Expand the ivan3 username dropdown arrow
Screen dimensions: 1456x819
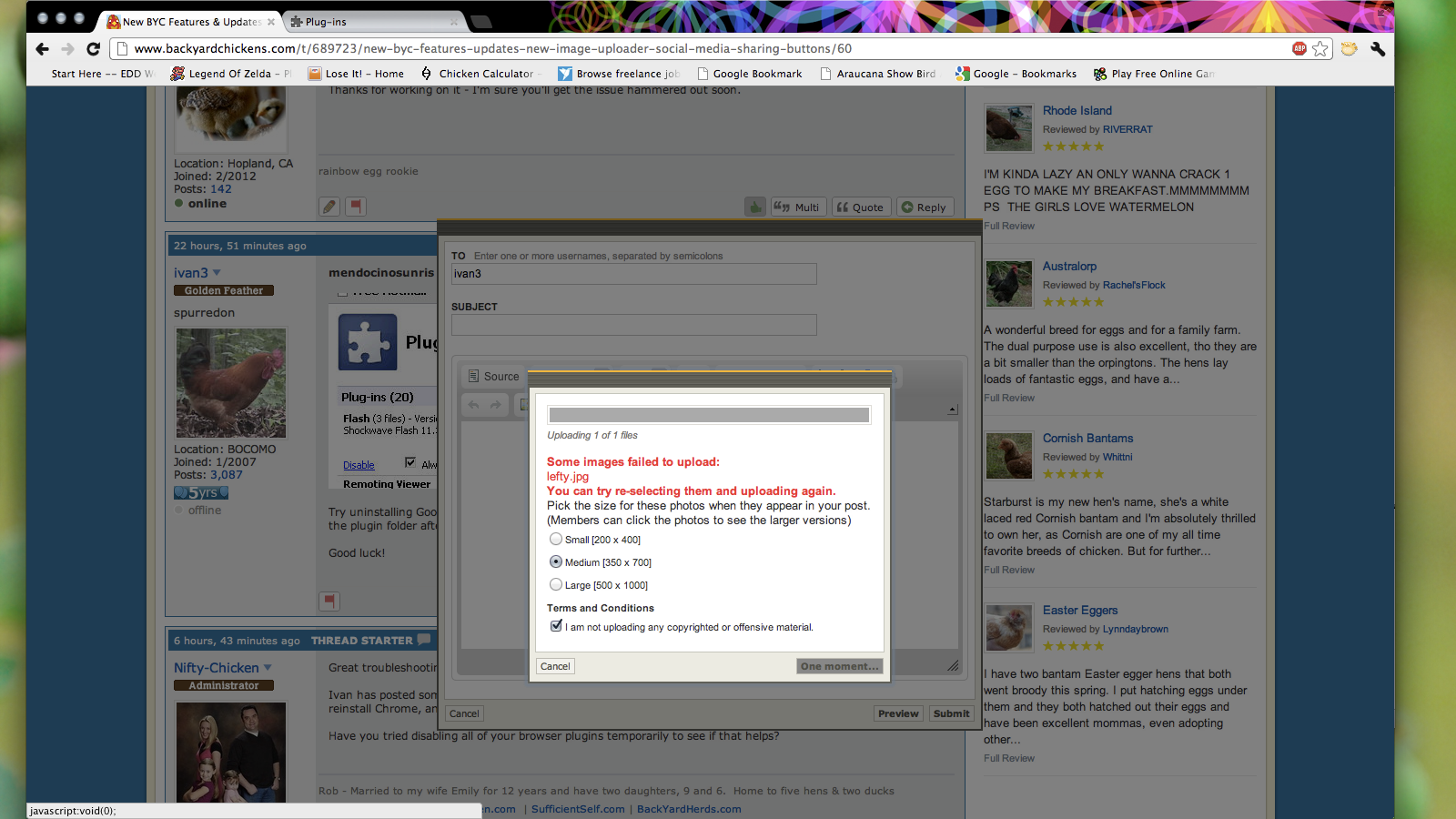tap(217, 273)
